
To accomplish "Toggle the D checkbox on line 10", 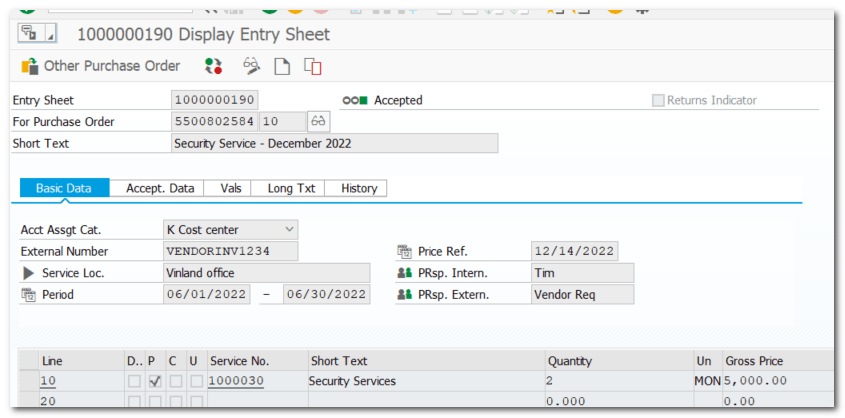I will 133,381.
